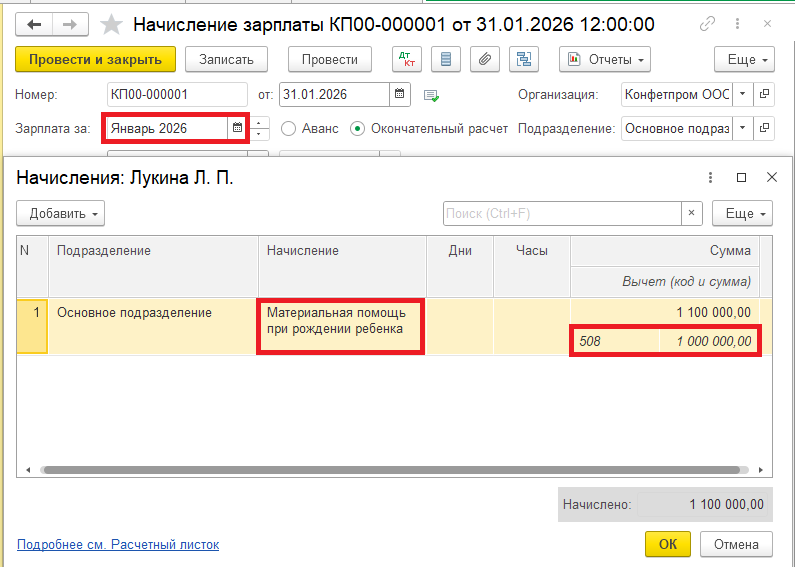Viewport: 795px width, 567px height.
Task: Open the Организация item with open icon
Action: [x=764, y=94]
